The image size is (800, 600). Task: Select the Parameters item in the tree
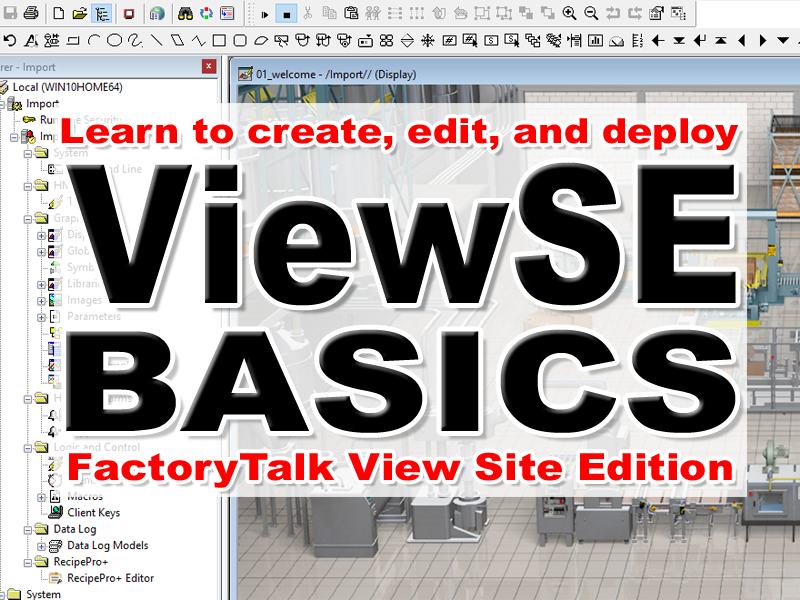pos(94,316)
